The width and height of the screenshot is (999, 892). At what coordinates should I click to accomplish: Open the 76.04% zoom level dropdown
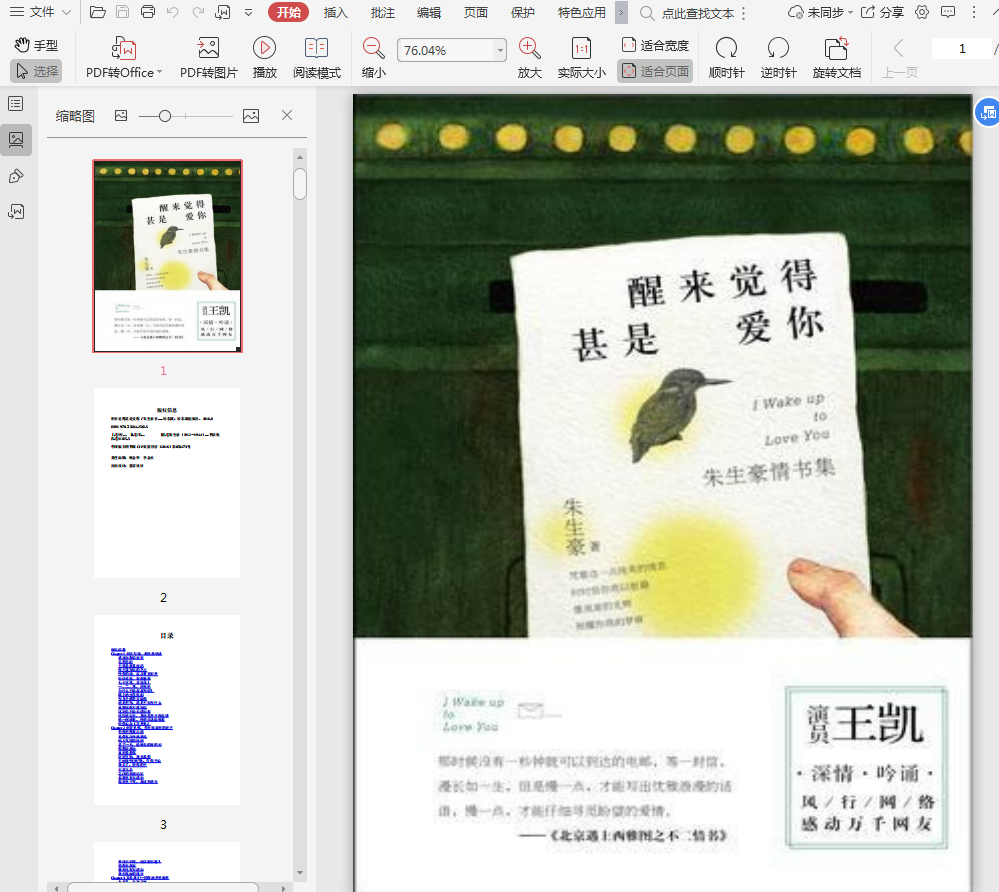(x=500, y=51)
